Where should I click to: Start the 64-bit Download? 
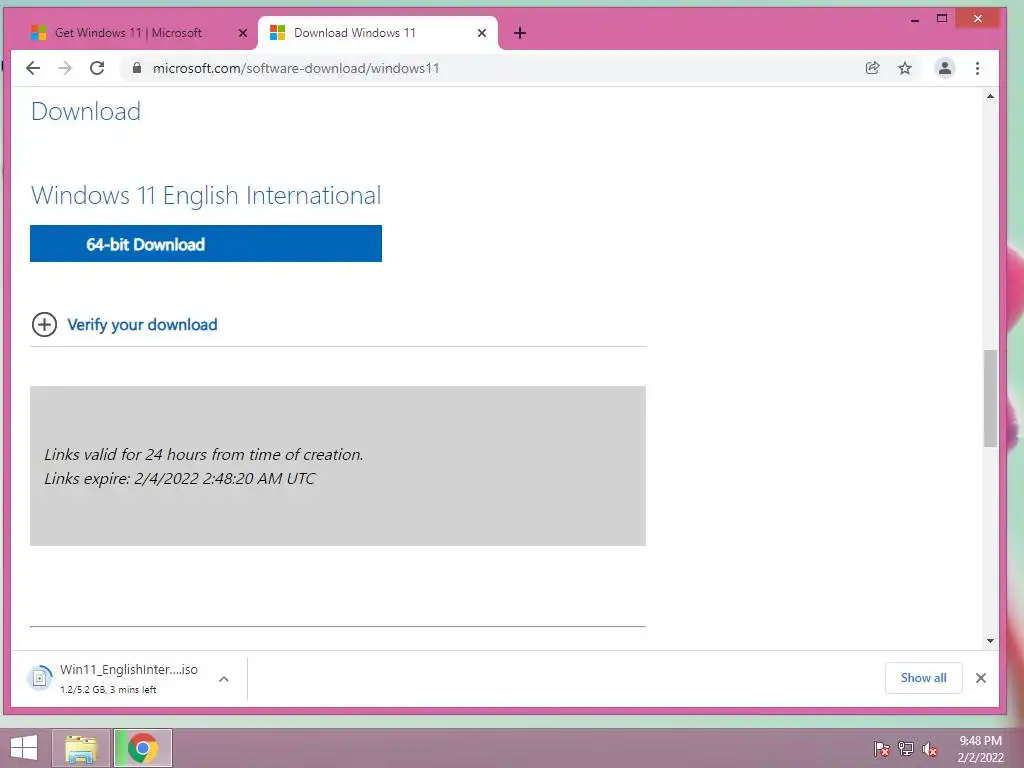click(x=206, y=244)
